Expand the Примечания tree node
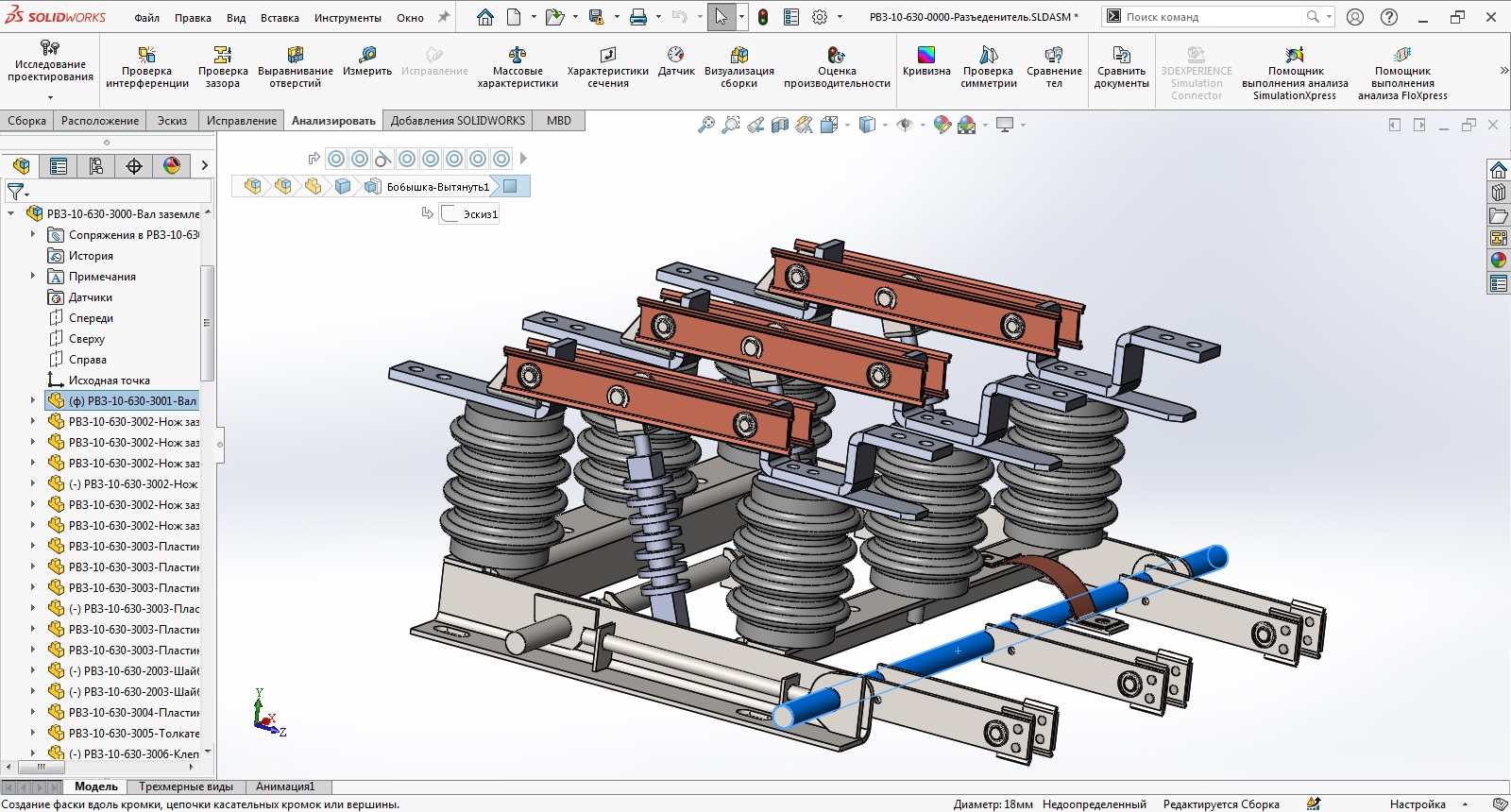Screen dimensions: 1511x812 33,277
